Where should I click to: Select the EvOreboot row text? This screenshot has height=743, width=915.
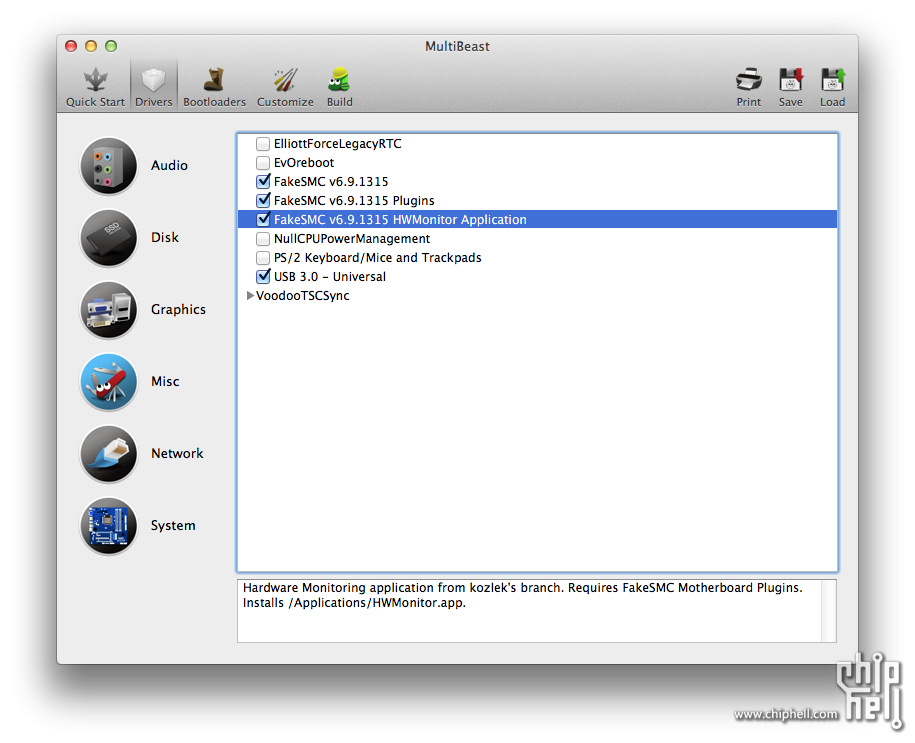(x=304, y=163)
